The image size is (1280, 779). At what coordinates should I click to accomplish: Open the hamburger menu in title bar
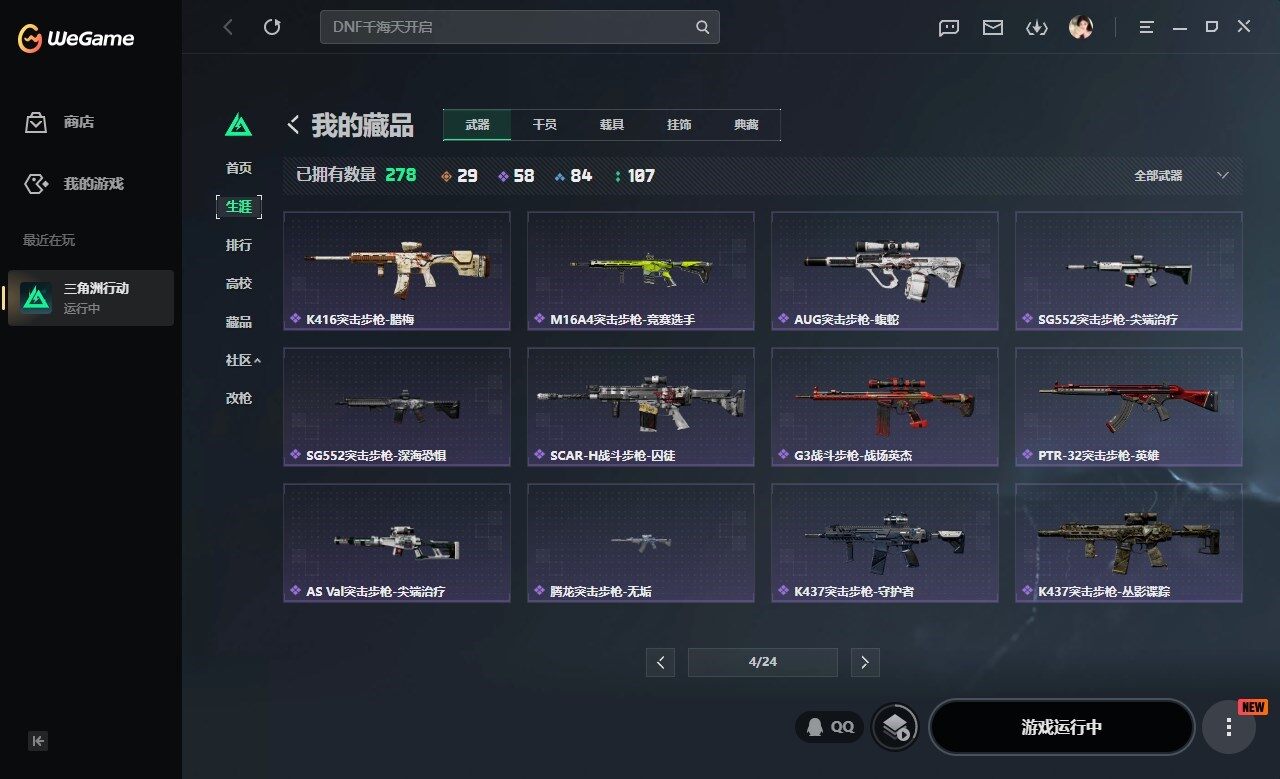[x=1147, y=27]
